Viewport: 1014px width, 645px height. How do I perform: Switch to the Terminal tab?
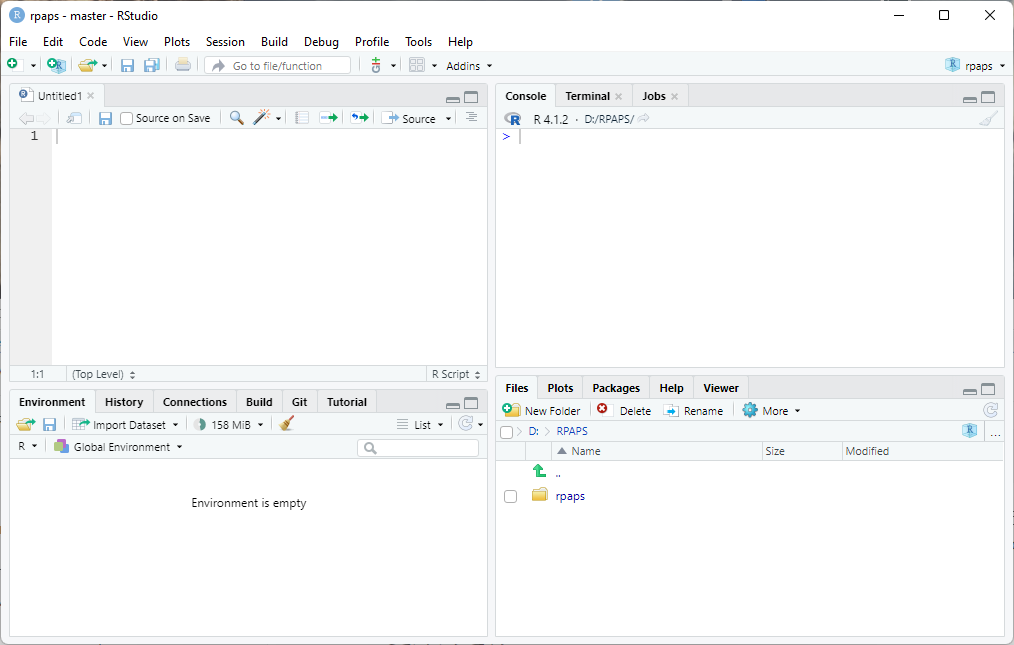point(587,96)
